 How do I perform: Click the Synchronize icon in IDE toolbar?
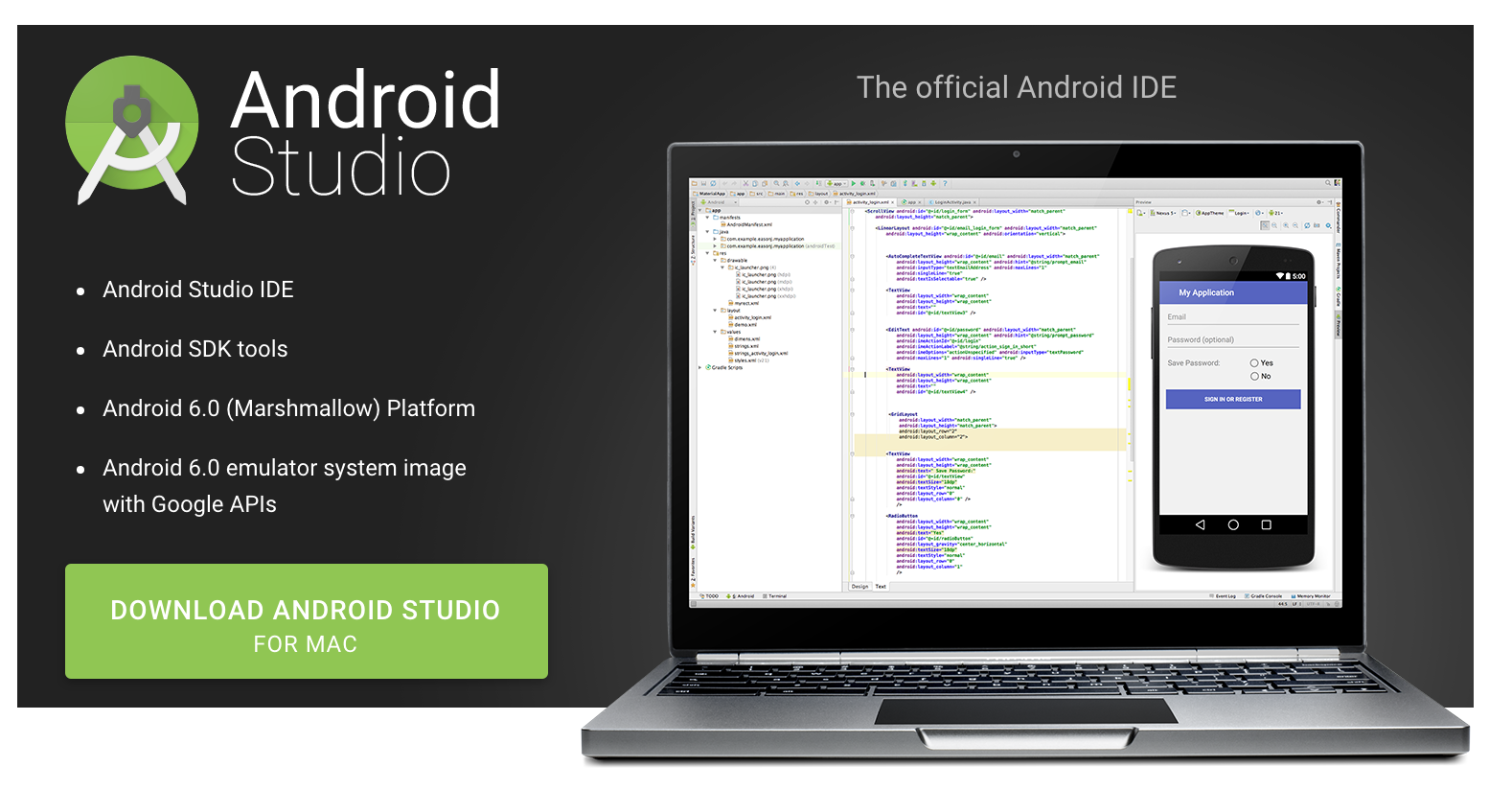(713, 183)
